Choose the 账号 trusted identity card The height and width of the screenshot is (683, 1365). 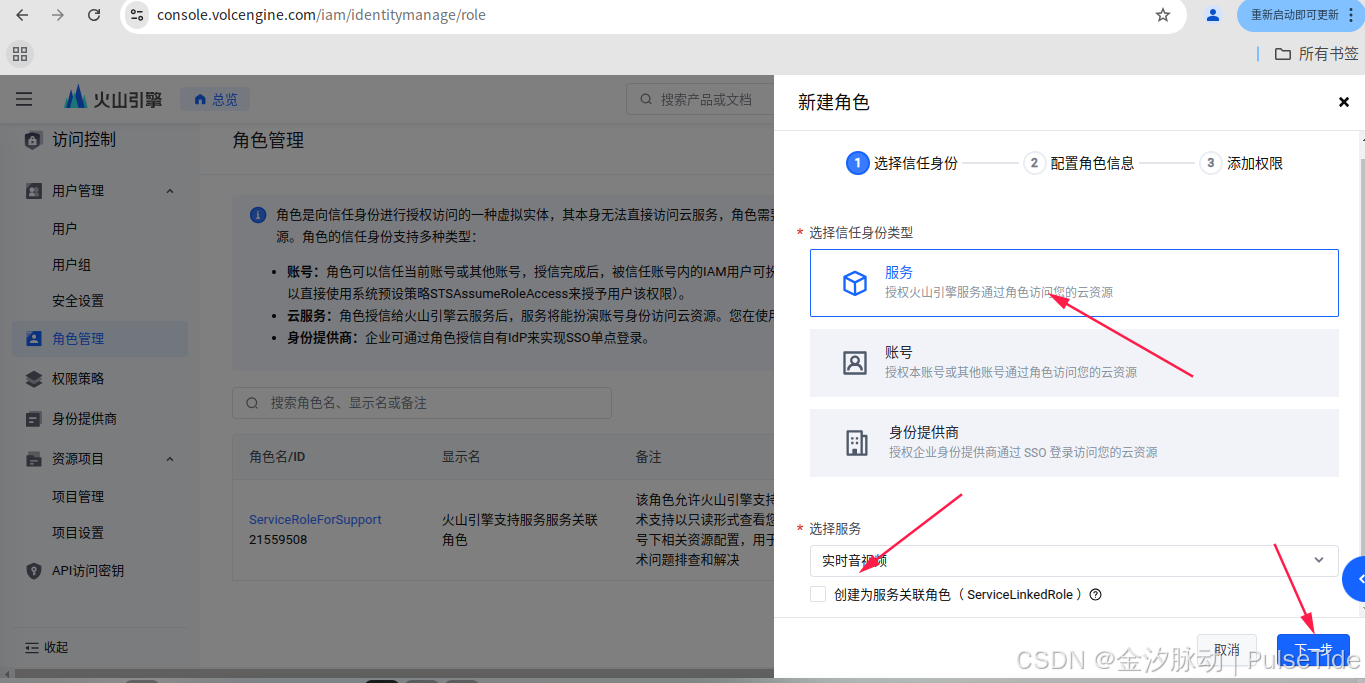pos(1074,363)
